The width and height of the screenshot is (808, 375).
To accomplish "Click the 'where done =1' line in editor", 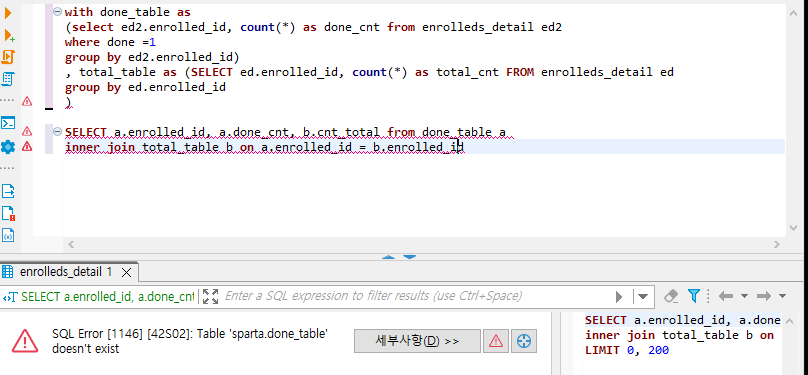I will pos(110,42).
